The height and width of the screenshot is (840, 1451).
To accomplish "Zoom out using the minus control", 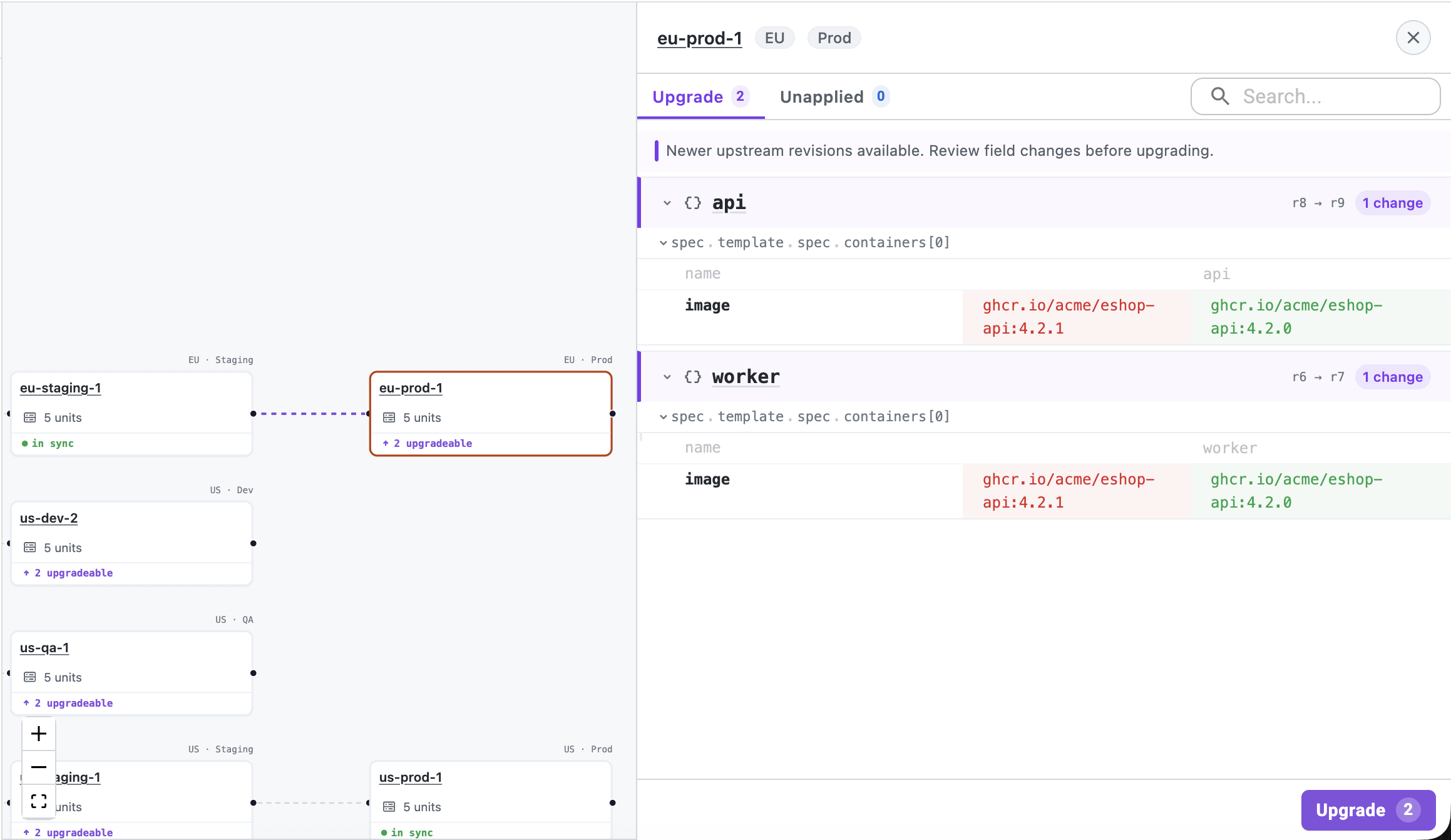I will [x=38, y=767].
